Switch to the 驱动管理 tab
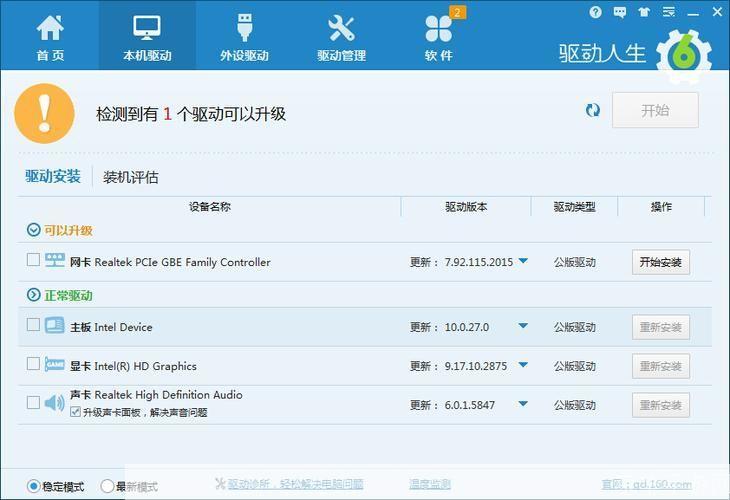The width and height of the screenshot is (730, 500). pyautogui.click(x=341, y=38)
